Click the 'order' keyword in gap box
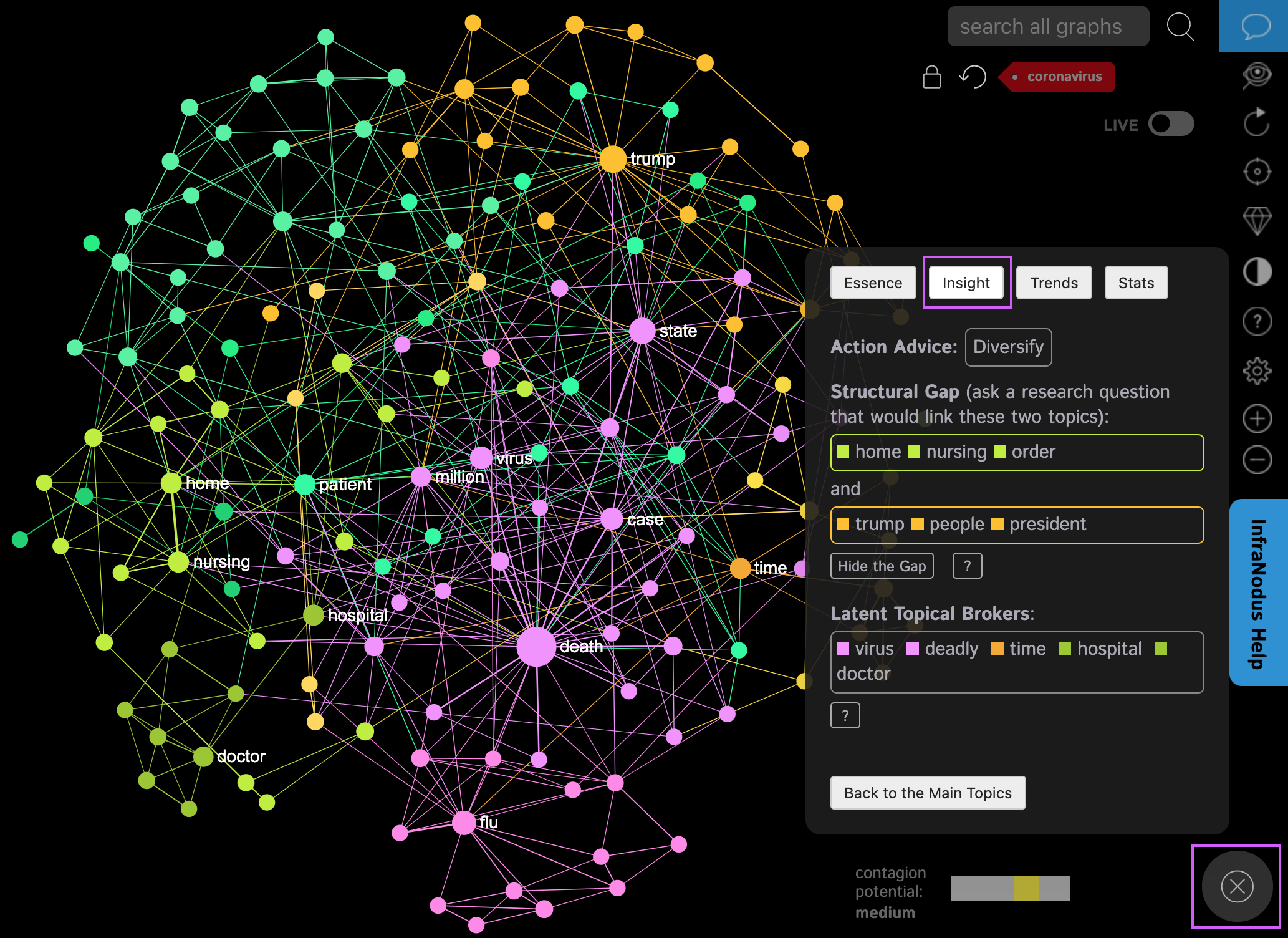 [1034, 452]
